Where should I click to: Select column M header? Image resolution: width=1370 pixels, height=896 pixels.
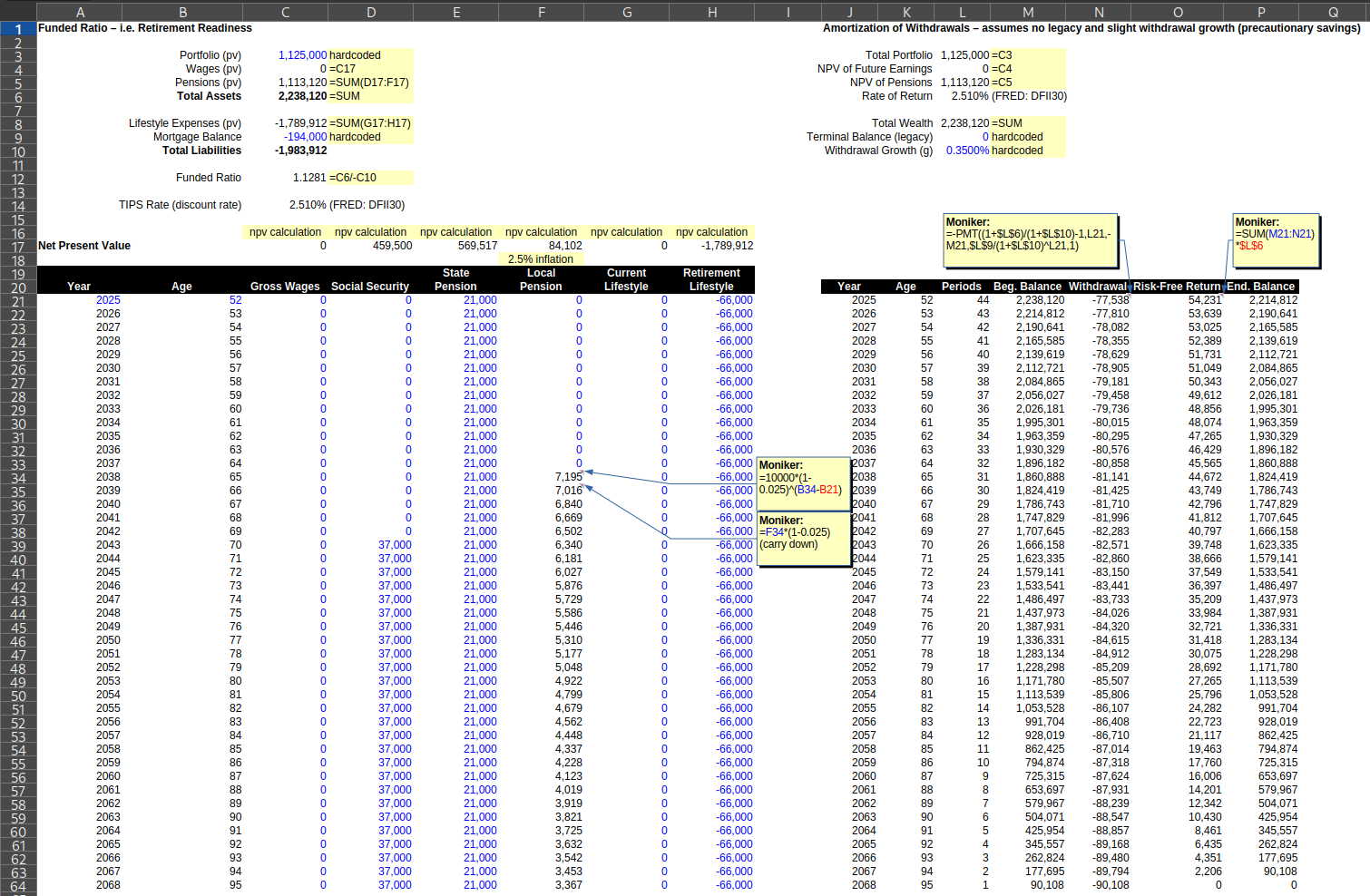click(1028, 12)
